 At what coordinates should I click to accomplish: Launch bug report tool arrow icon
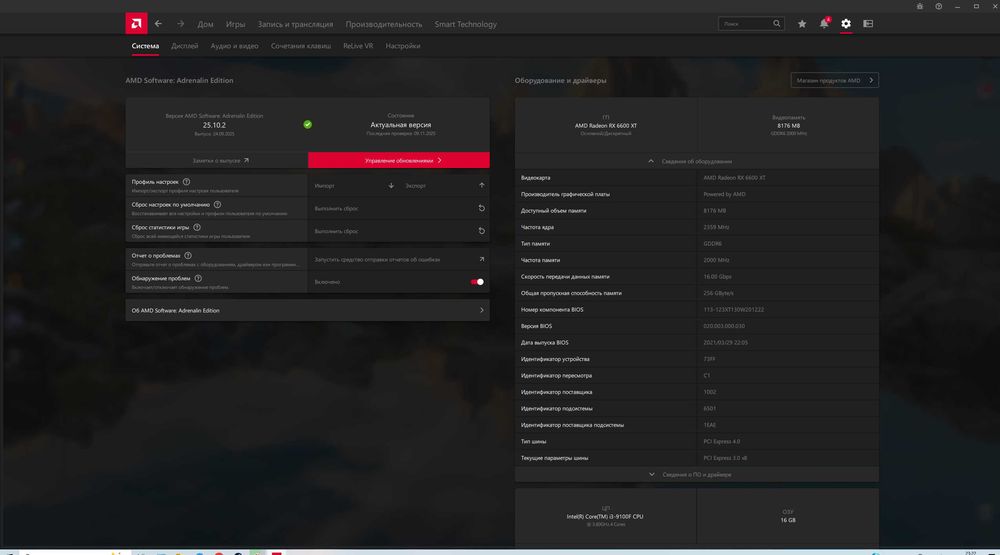coord(481,259)
